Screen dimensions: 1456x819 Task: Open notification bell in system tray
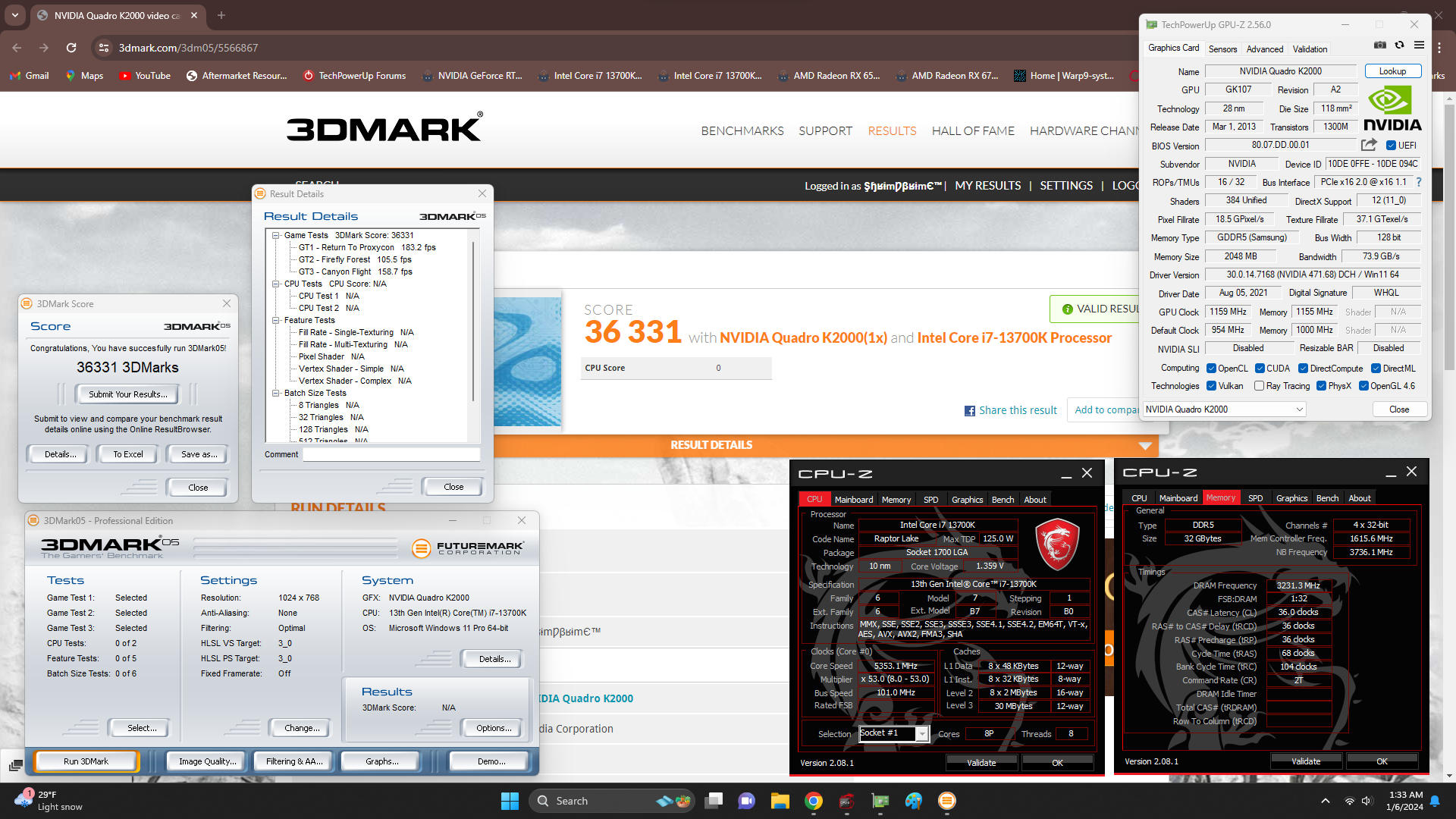(1435, 801)
